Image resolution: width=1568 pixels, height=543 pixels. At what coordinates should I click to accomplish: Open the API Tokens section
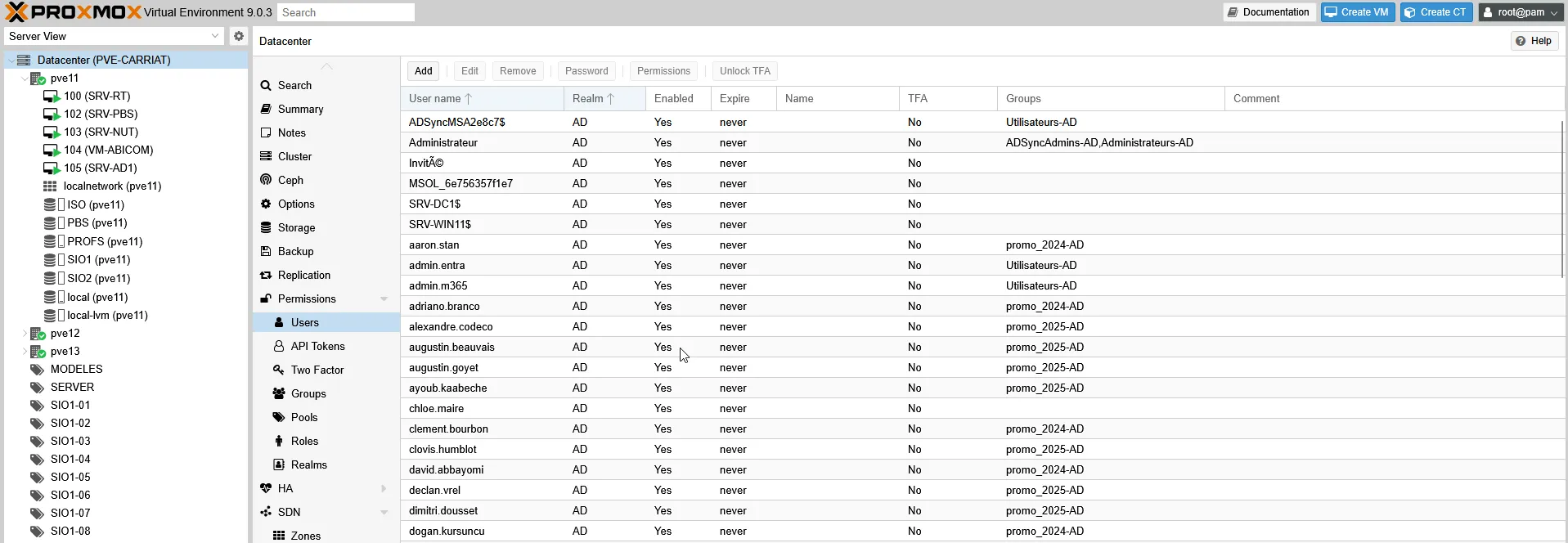[317, 346]
